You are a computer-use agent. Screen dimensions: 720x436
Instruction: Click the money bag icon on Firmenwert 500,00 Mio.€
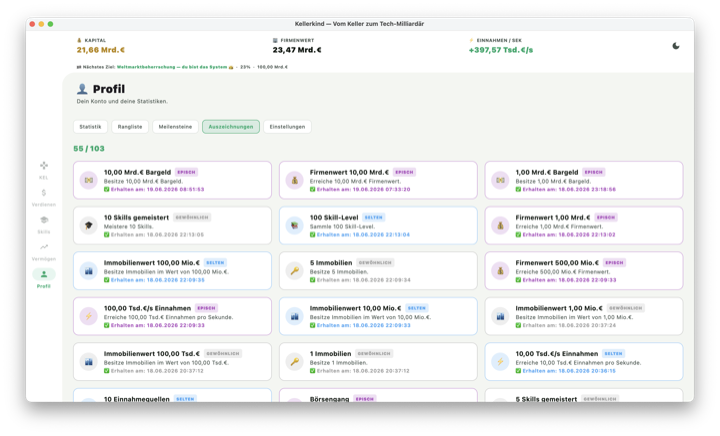coord(501,271)
